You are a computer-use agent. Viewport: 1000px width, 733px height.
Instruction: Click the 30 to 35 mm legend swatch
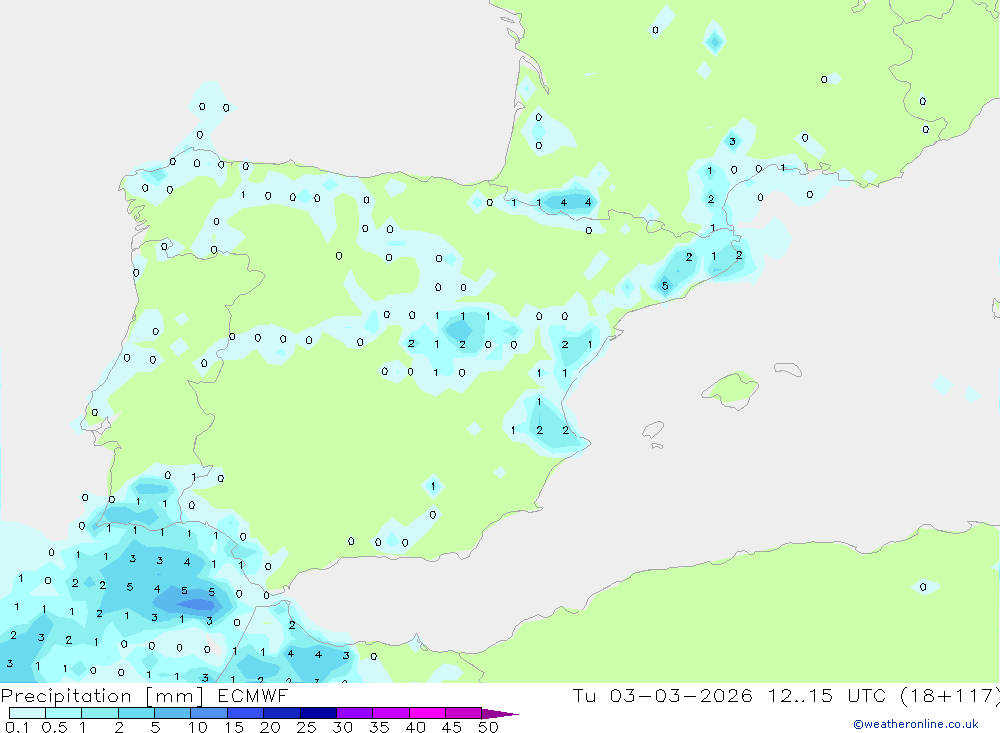click(355, 713)
